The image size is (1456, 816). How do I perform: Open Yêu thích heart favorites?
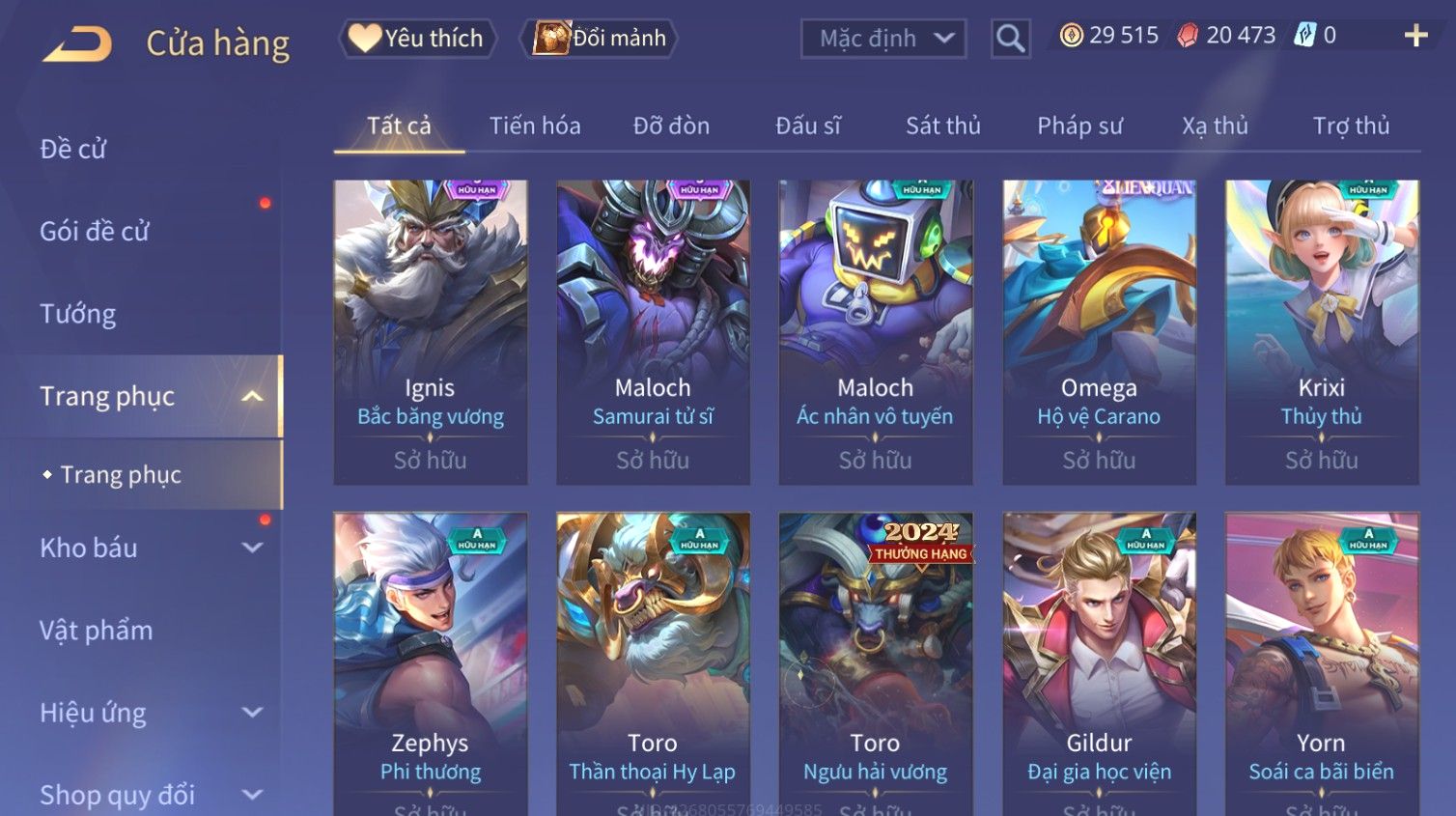pos(417,39)
